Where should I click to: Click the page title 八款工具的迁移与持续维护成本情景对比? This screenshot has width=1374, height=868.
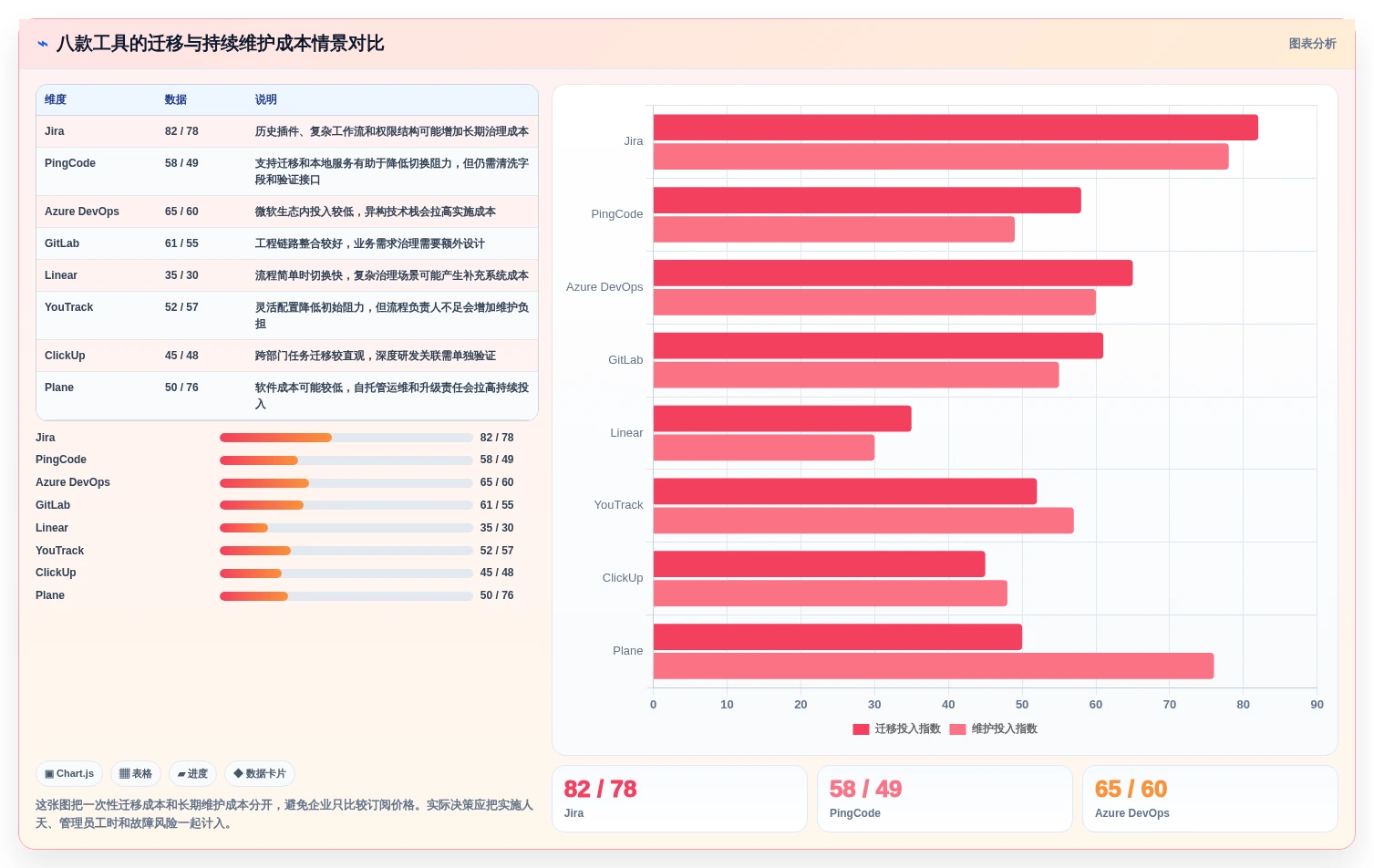click(x=220, y=44)
